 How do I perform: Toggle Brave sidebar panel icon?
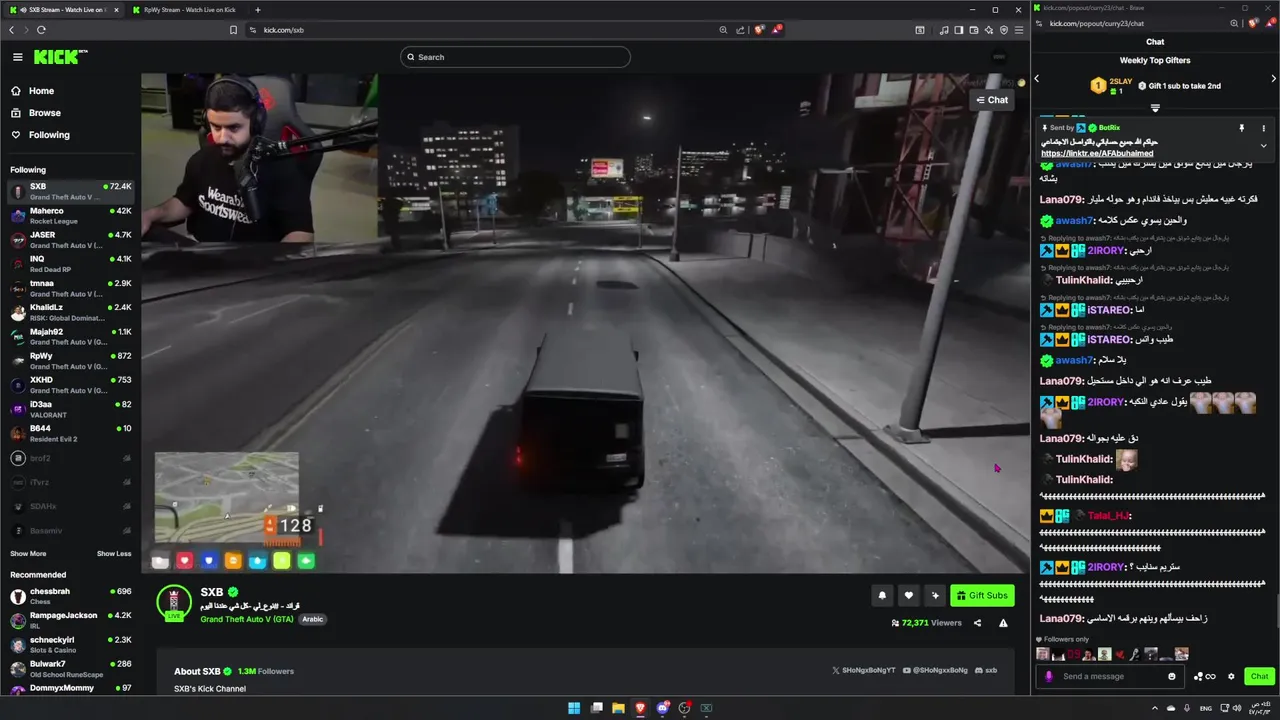click(x=958, y=30)
